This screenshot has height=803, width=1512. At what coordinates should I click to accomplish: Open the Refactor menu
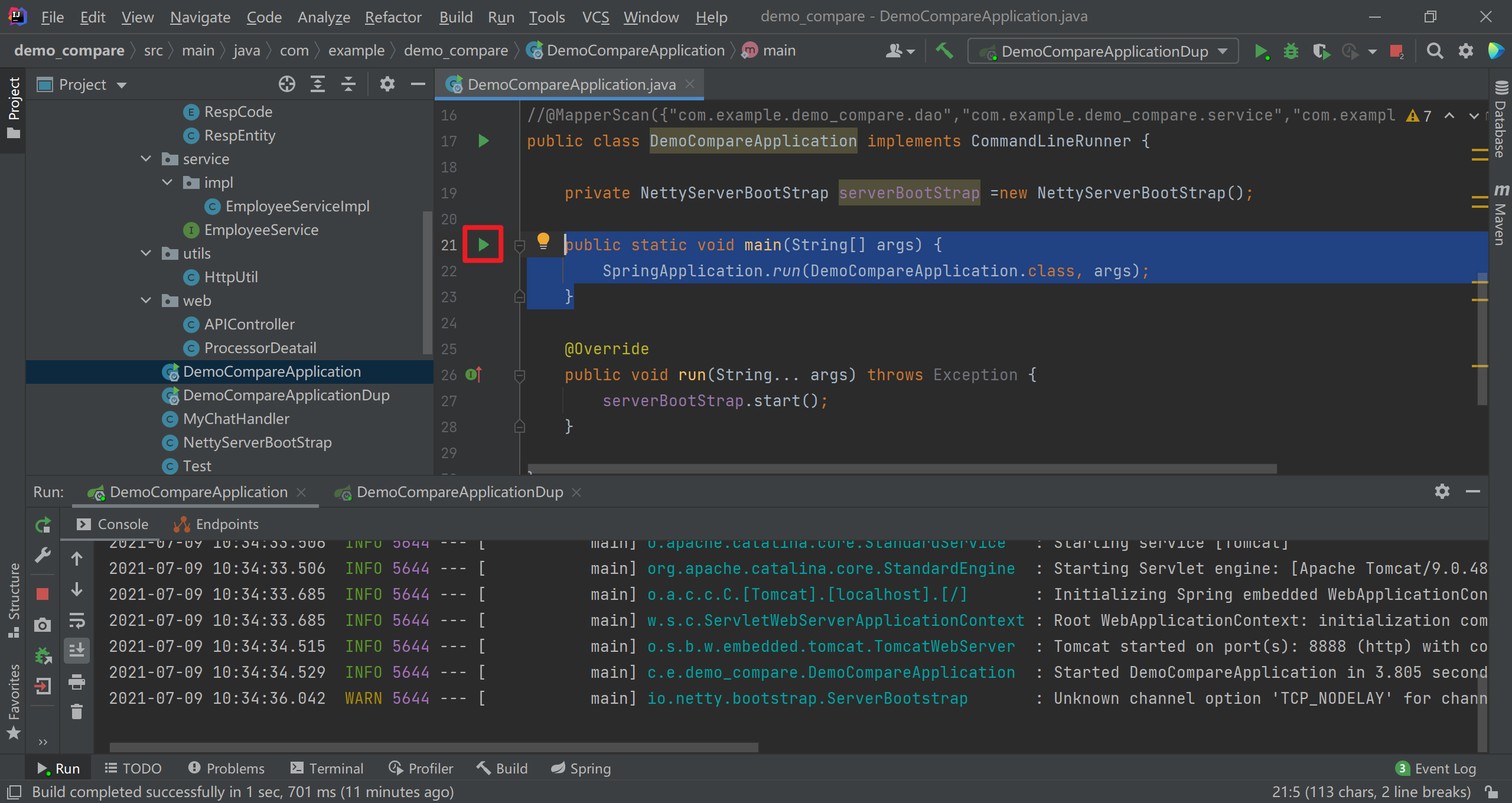point(393,17)
